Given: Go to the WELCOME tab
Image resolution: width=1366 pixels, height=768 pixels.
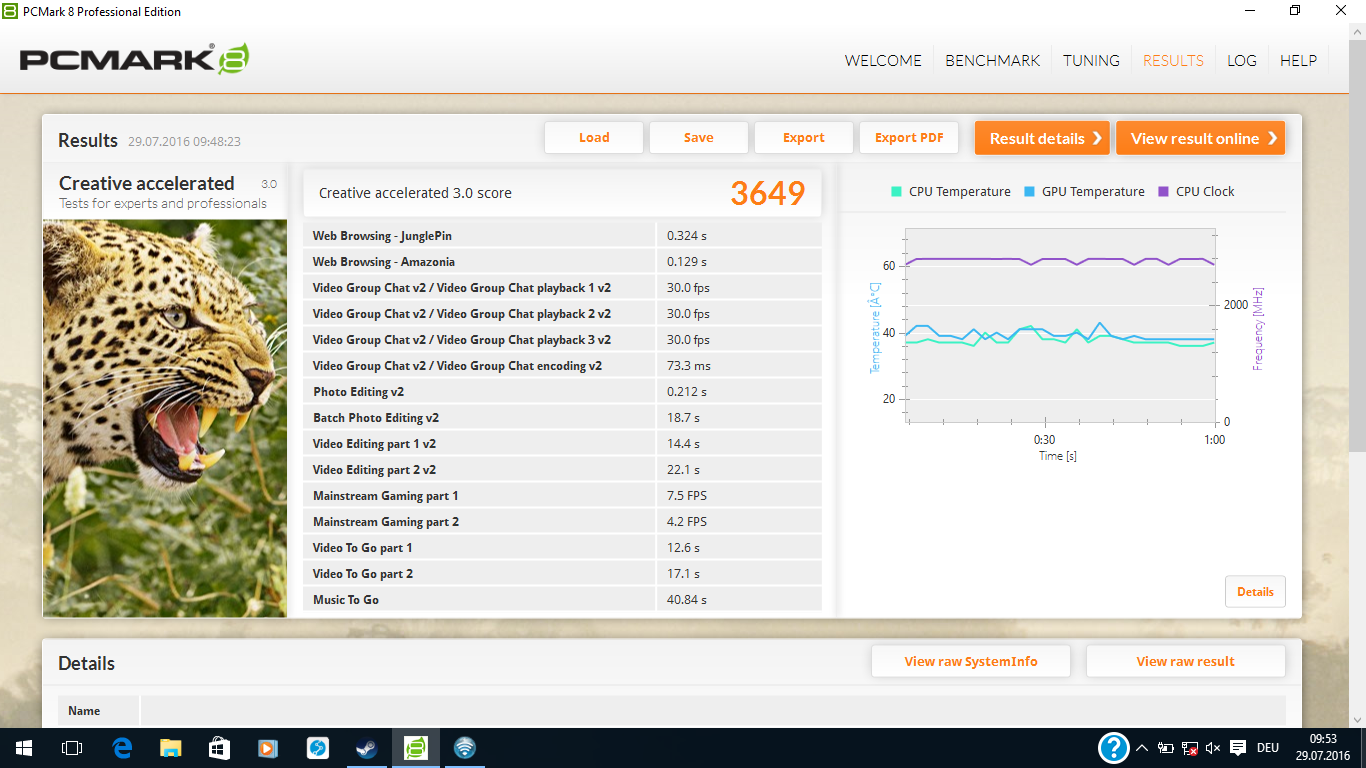Looking at the screenshot, I should pyautogui.click(x=883, y=60).
